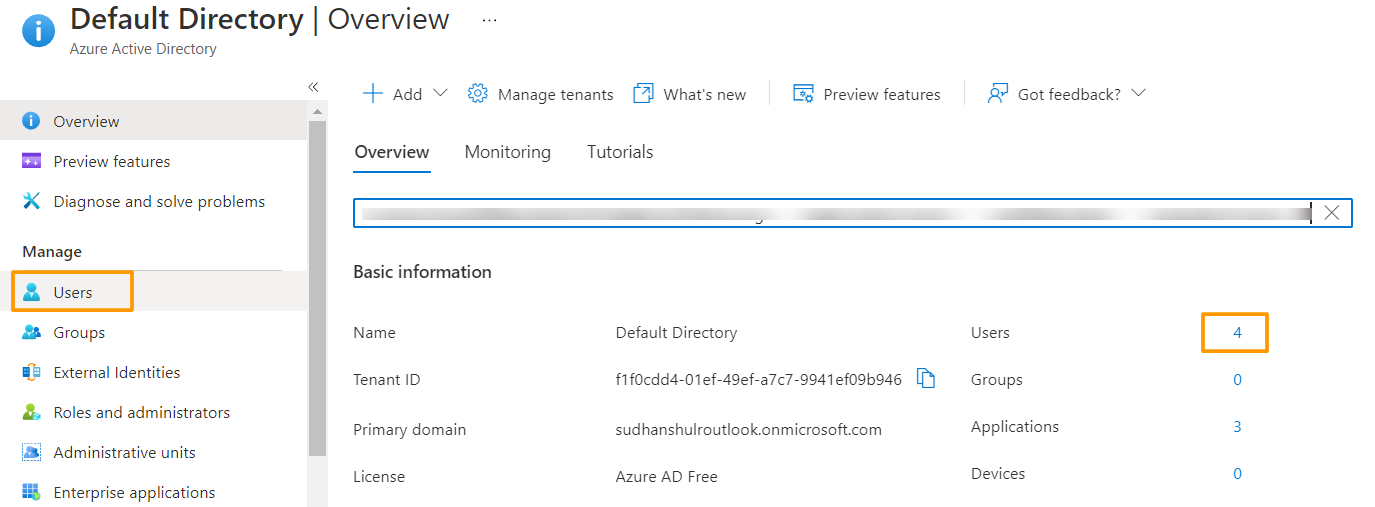Click the Preview features sidebar icon

(31, 161)
